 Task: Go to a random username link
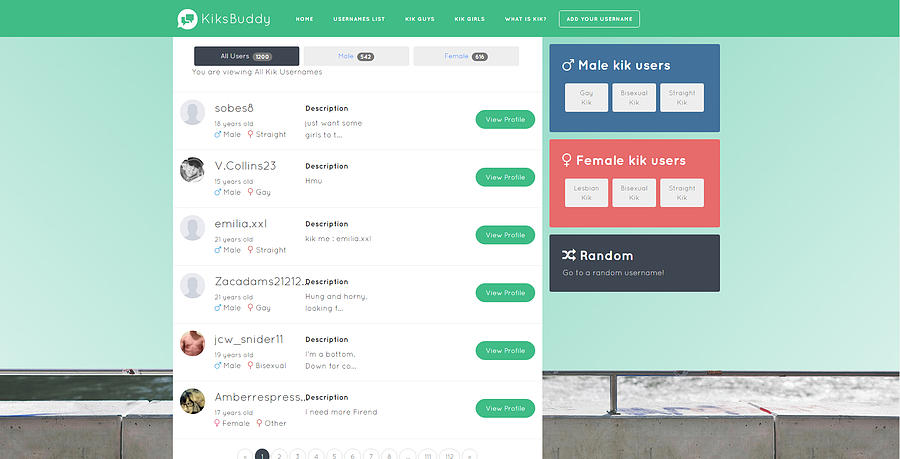point(612,273)
